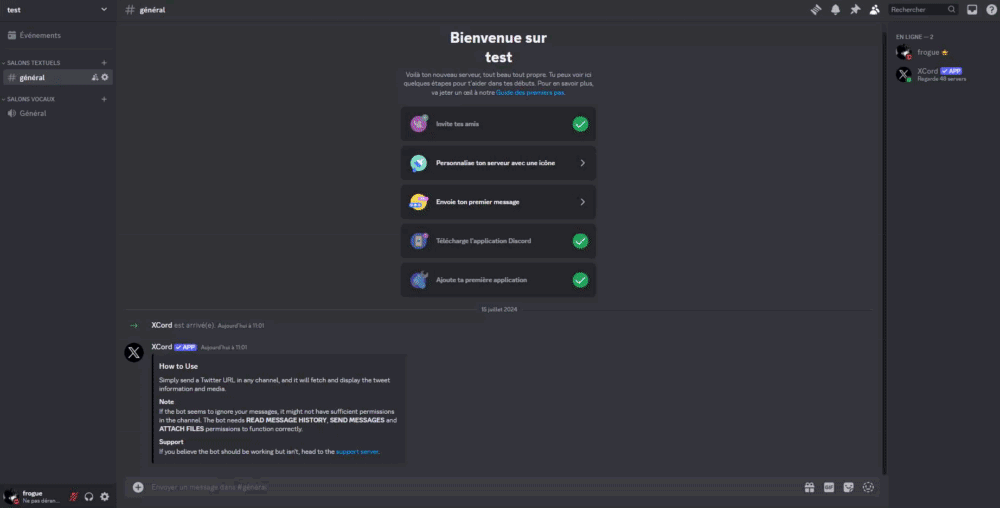Toggle the member list visibility icon
1000x508 pixels.
875,9
